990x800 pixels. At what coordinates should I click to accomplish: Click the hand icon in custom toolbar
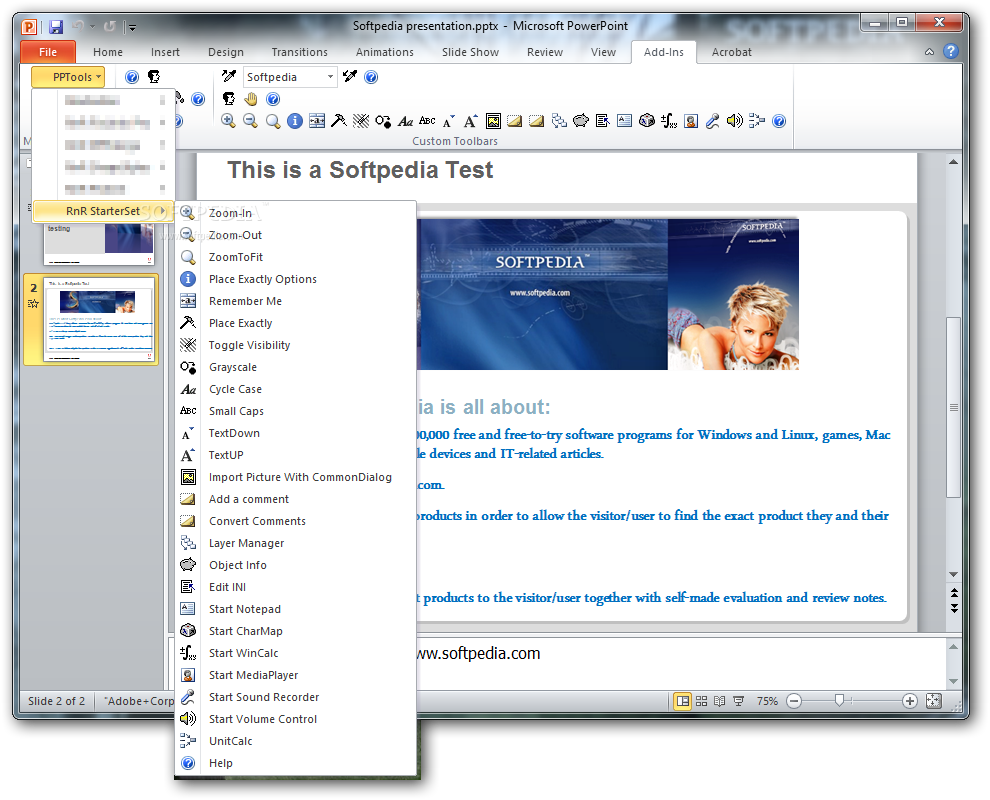pyautogui.click(x=251, y=99)
